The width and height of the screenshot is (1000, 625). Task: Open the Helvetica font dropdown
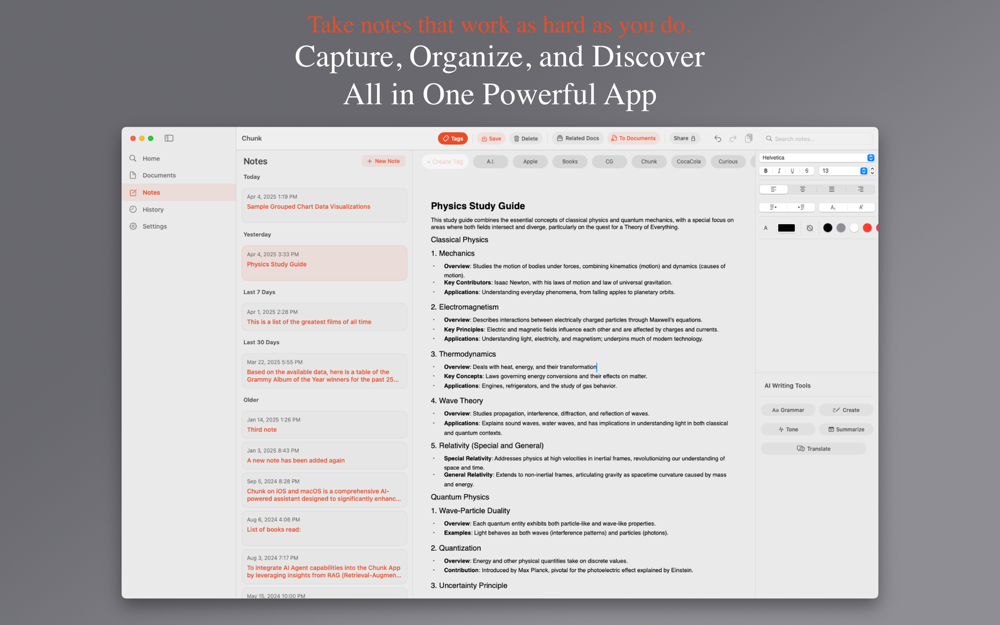pos(817,158)
